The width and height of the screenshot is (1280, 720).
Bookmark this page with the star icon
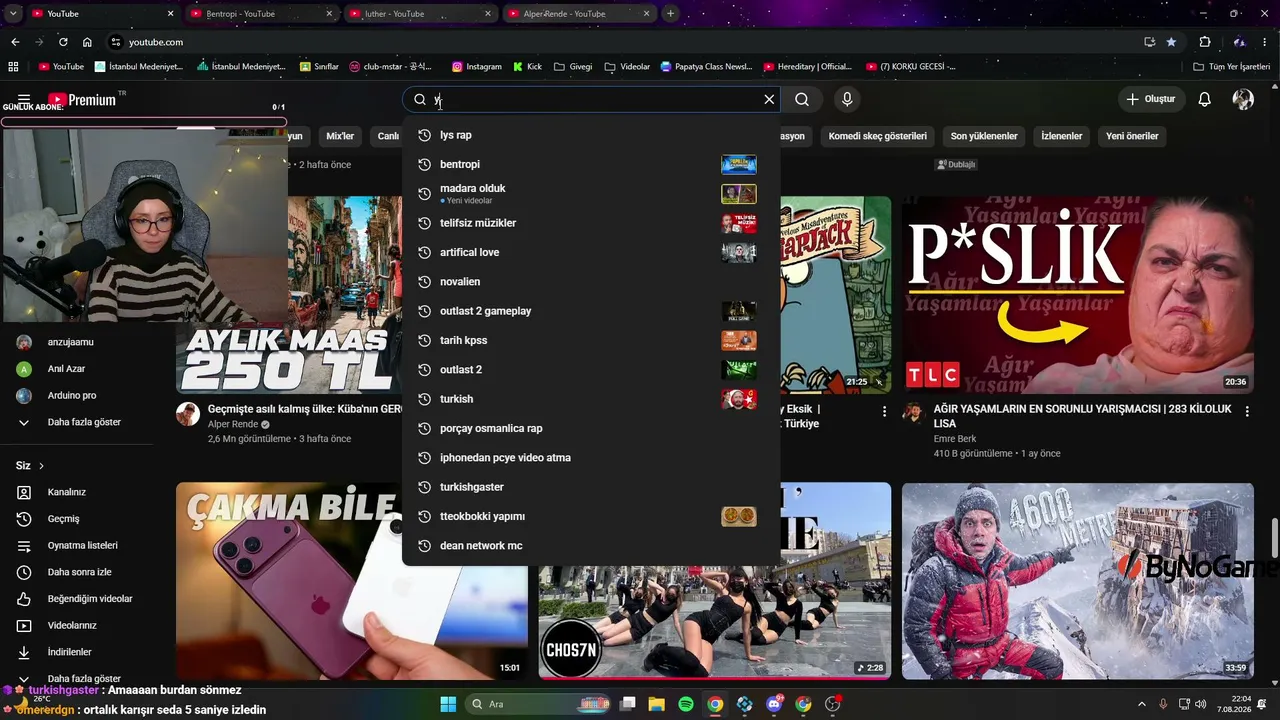1171,42
